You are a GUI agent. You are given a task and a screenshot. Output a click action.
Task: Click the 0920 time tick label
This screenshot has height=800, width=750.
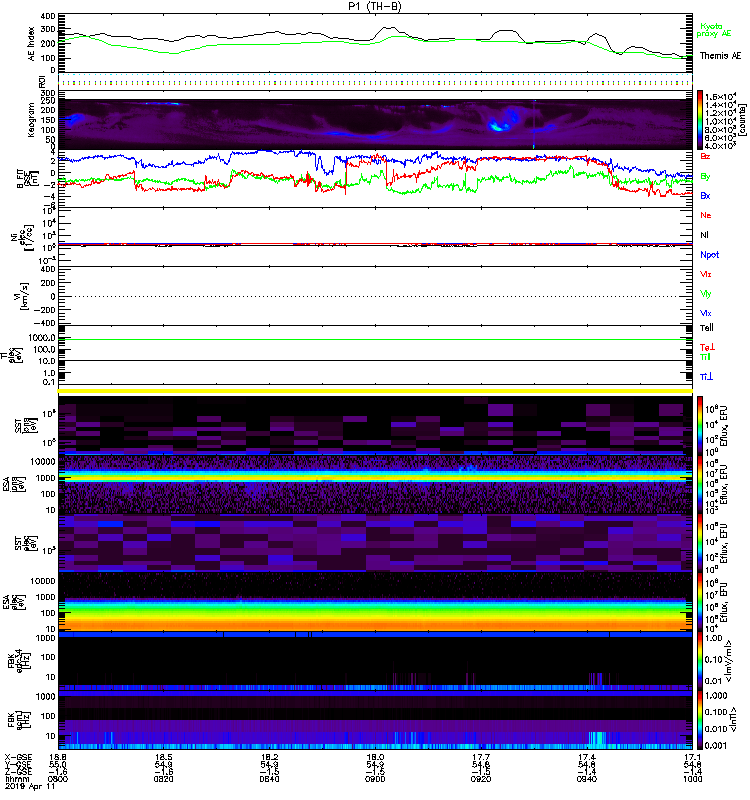(481, 779)
